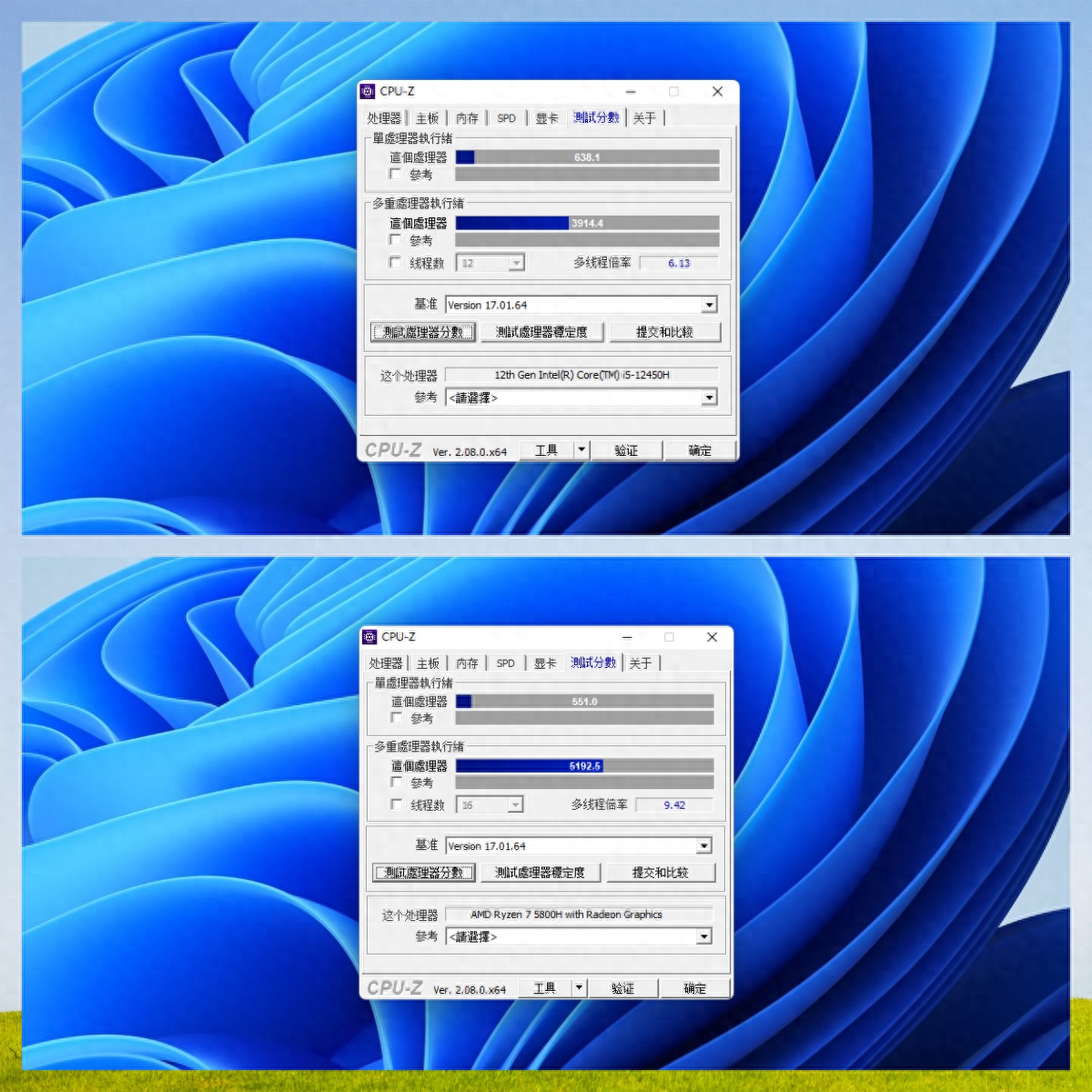
Task: Click 确定 button in i5-12450H window
Action: [x=700, y=450]
